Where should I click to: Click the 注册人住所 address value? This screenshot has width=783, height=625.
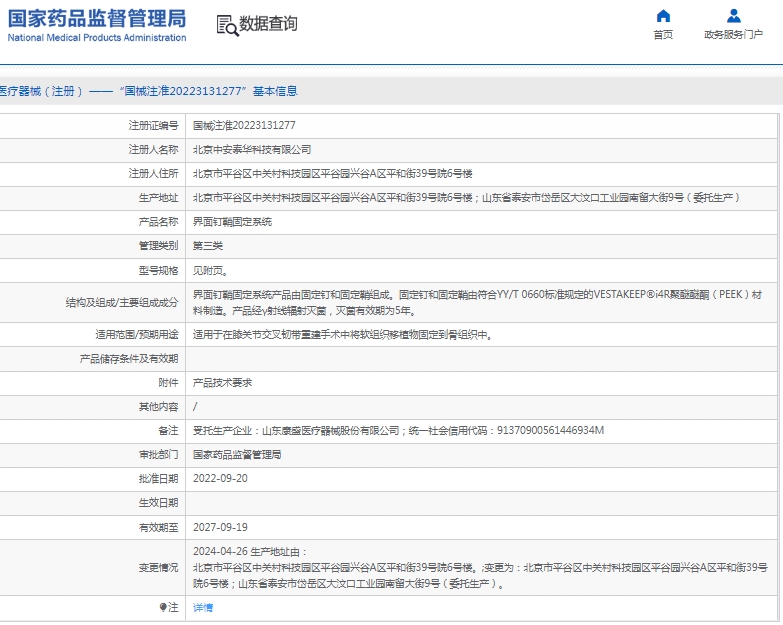pyautogui.click(x=333, y=173)
